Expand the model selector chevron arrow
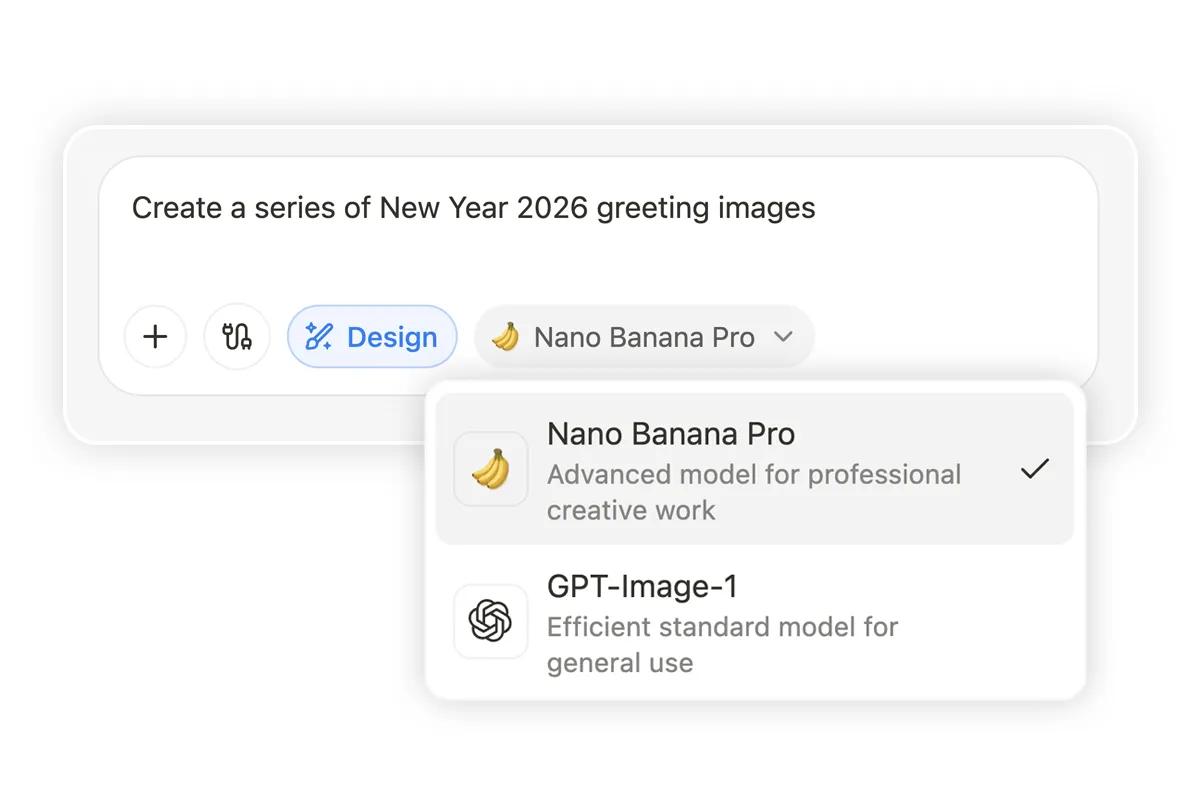 [x=783, y=338]
